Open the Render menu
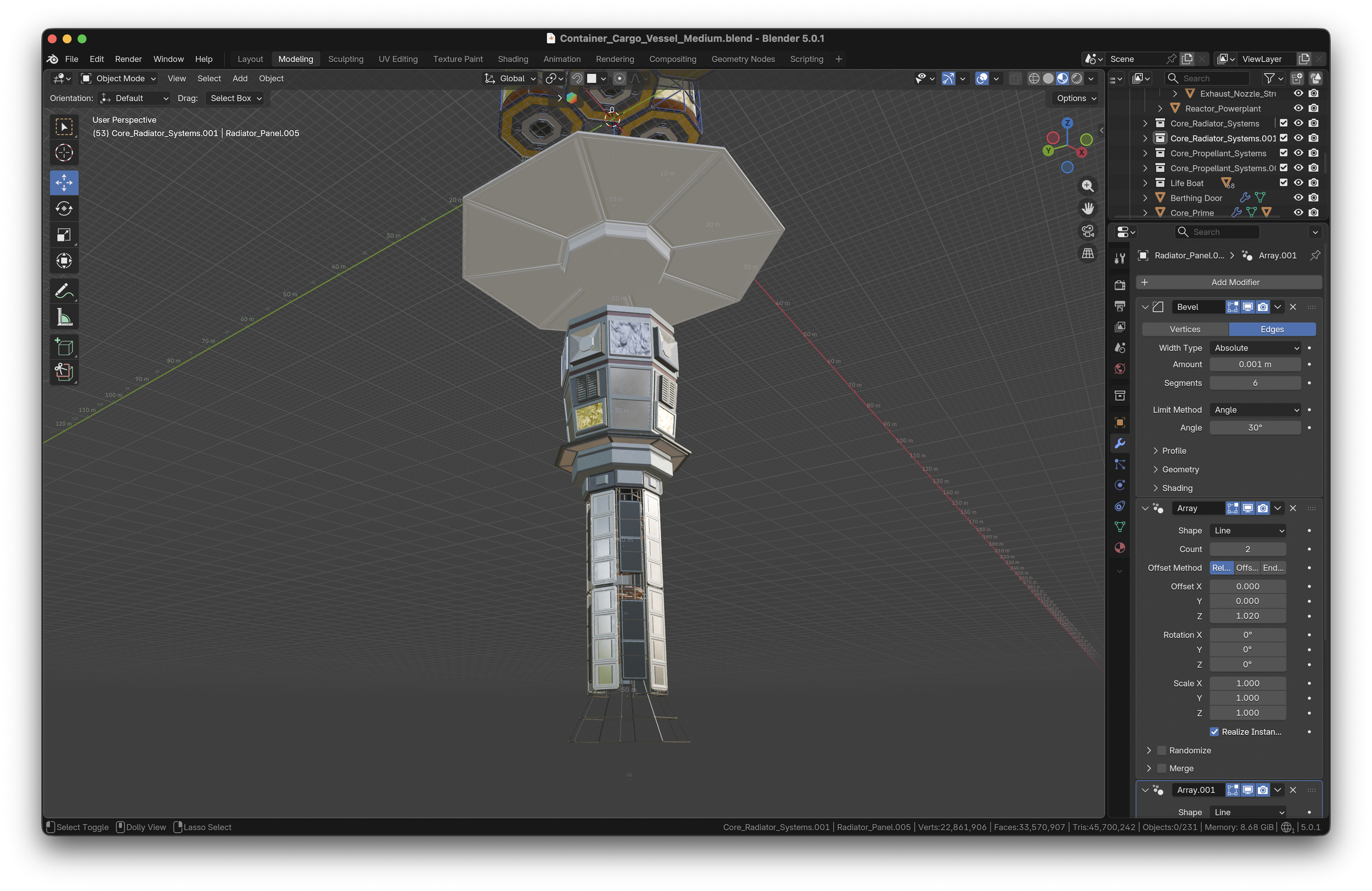The width and height of the screenshot is (1372, 891). (x=128, y=59)
